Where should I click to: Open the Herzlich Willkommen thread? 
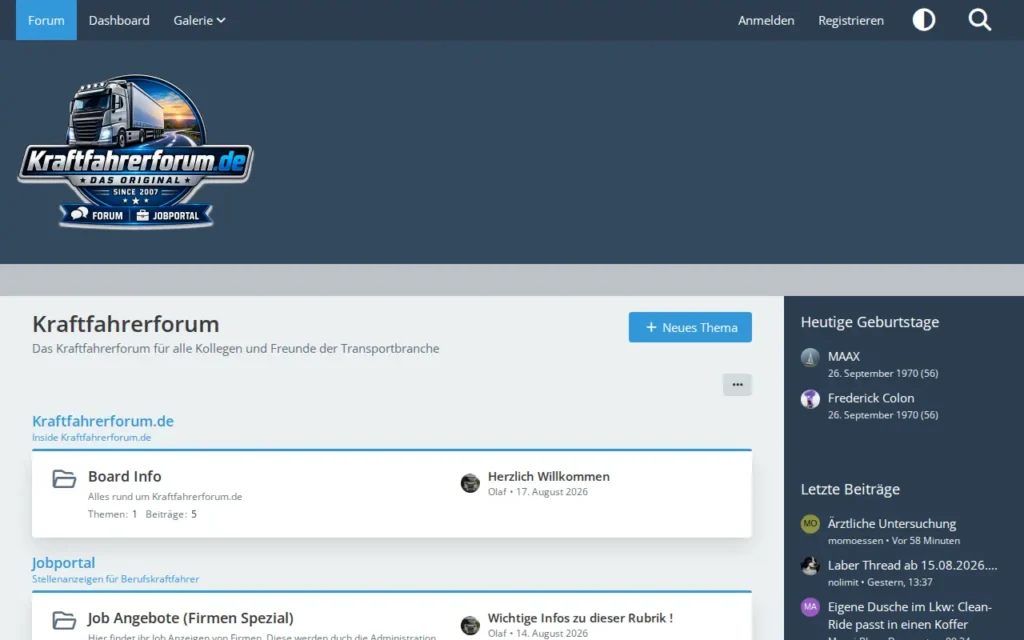(549, 477)
